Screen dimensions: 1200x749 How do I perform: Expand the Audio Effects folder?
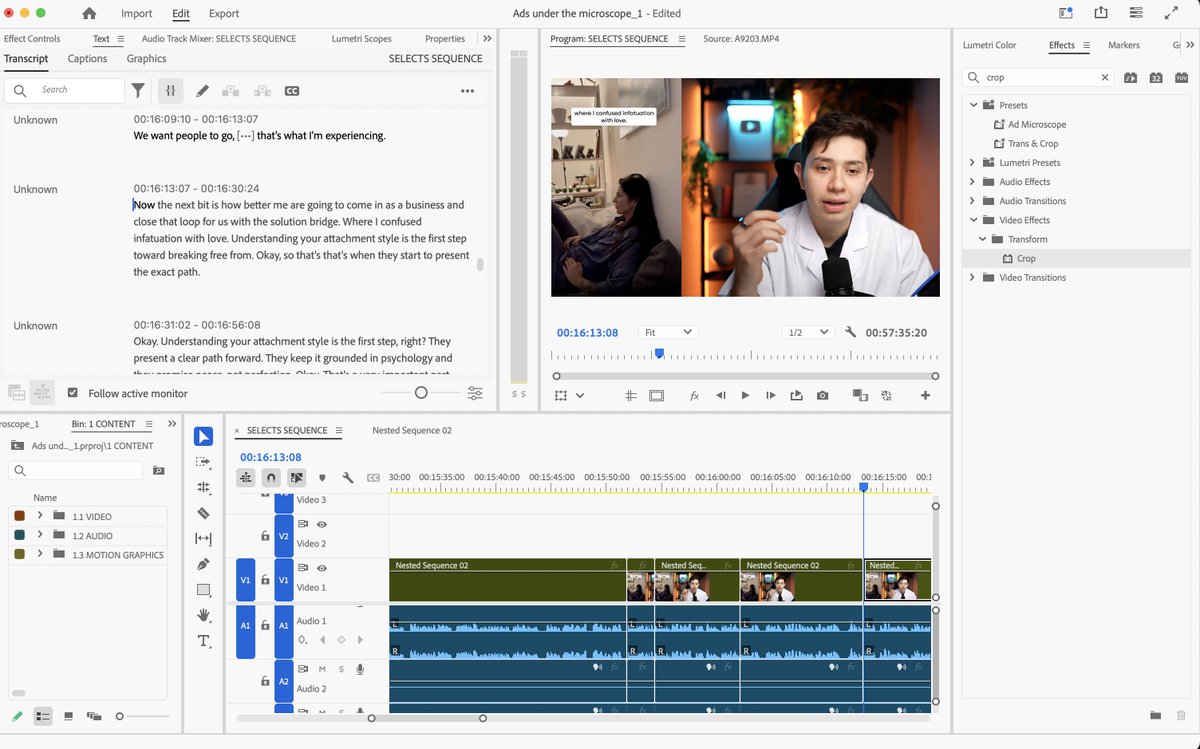click(973, 182)
